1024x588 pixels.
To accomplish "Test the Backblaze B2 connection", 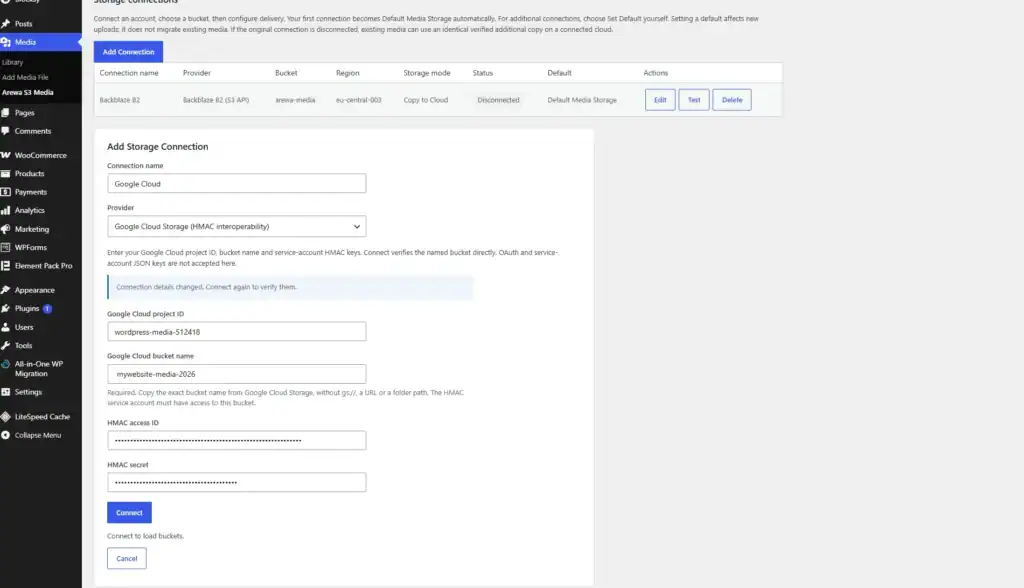I will point(694,100).
